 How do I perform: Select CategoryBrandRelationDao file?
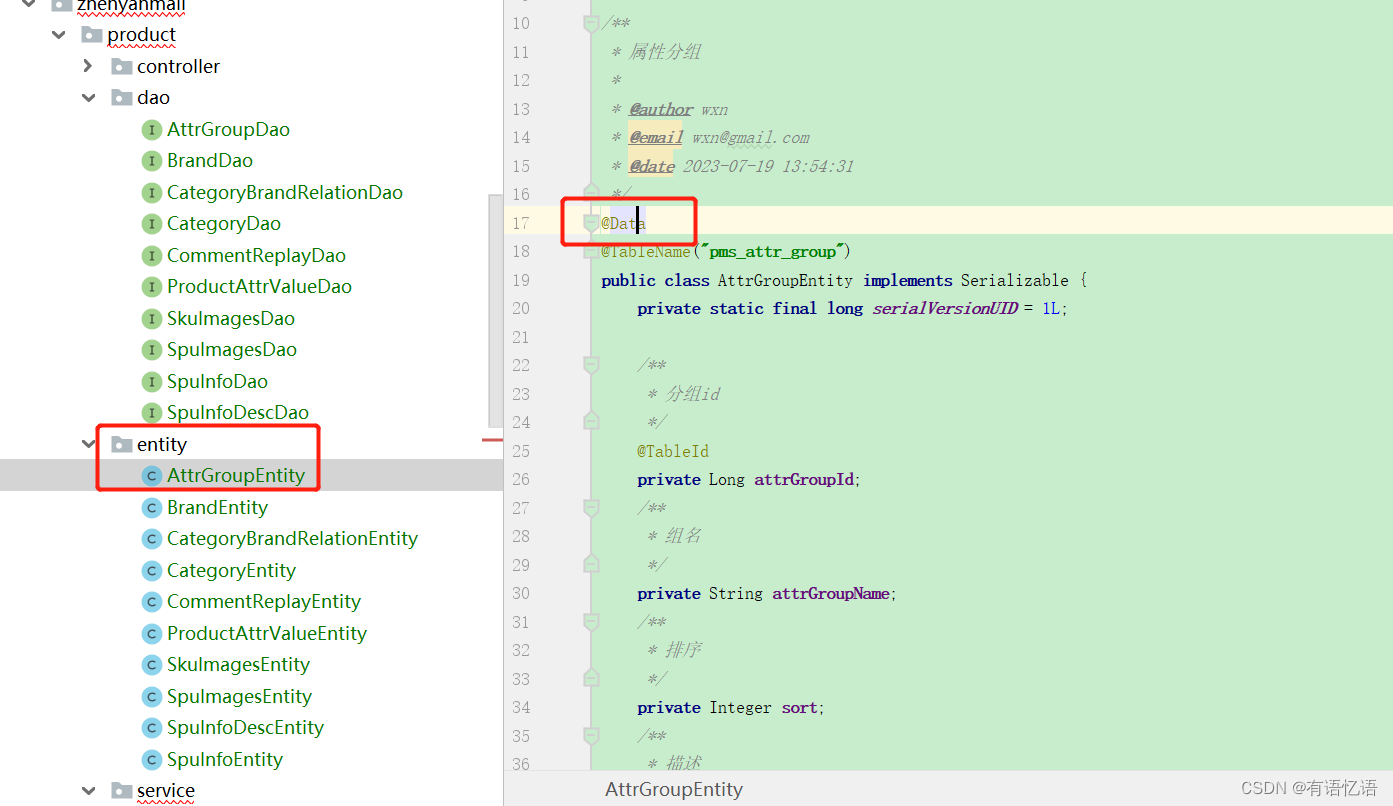coord(285,193)
